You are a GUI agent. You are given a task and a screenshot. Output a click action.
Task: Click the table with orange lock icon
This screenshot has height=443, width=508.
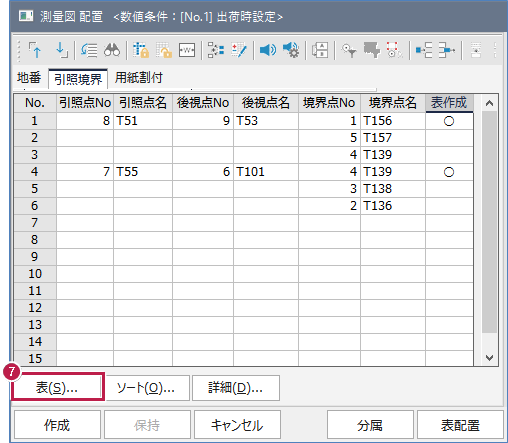point(141,50)
